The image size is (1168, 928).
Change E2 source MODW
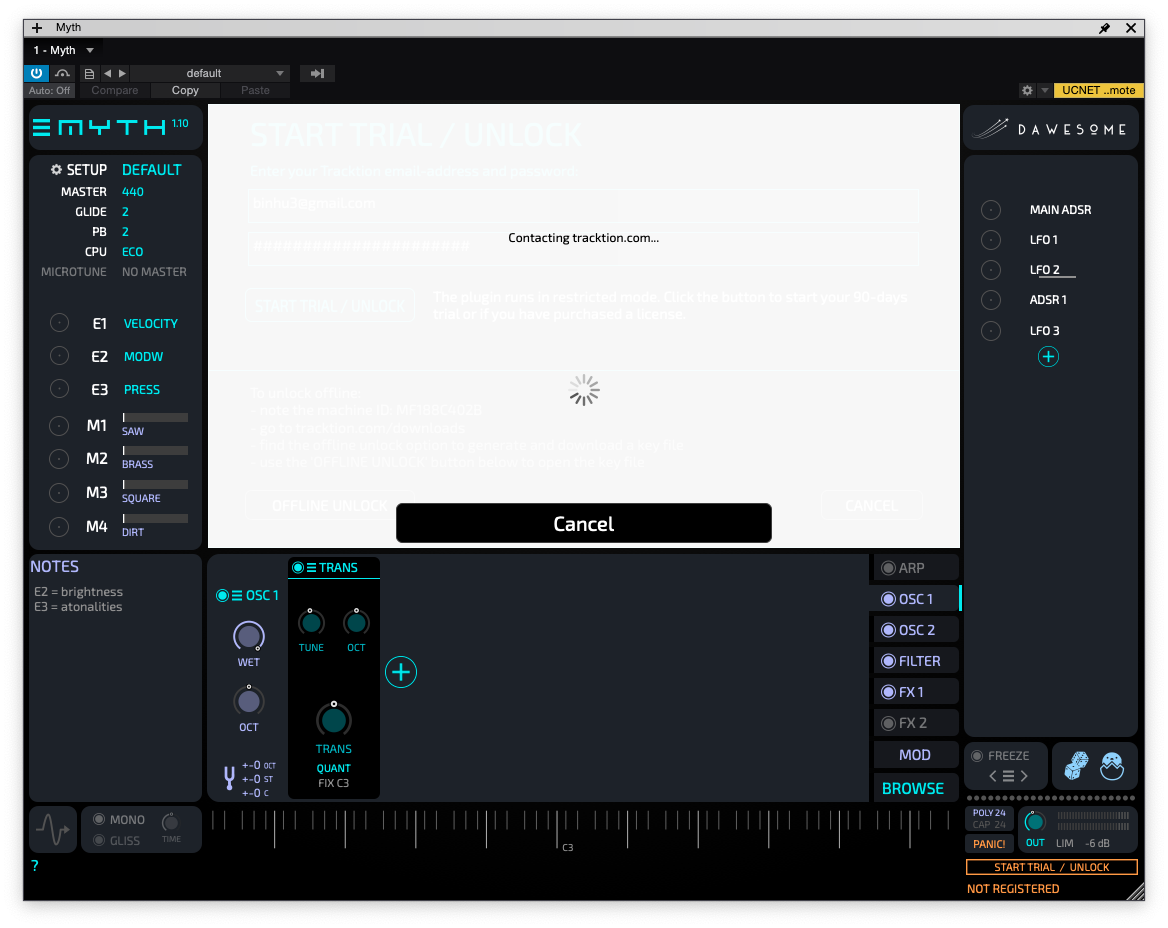click(x=143, y=357)
